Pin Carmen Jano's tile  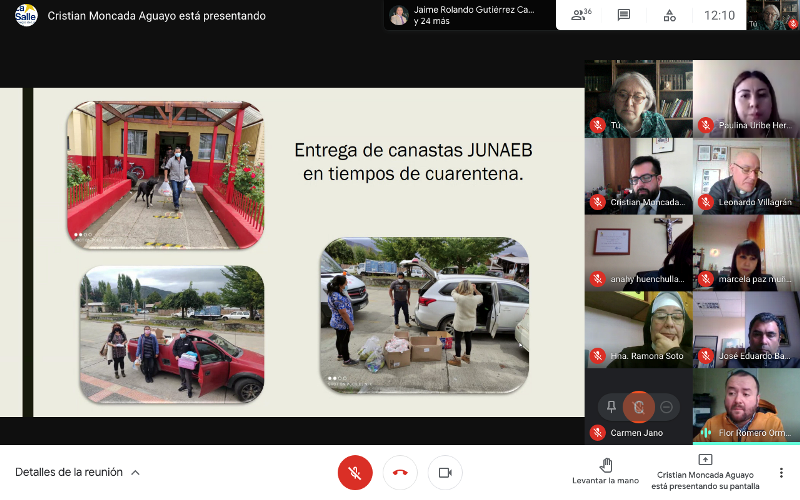pos(610,406)
